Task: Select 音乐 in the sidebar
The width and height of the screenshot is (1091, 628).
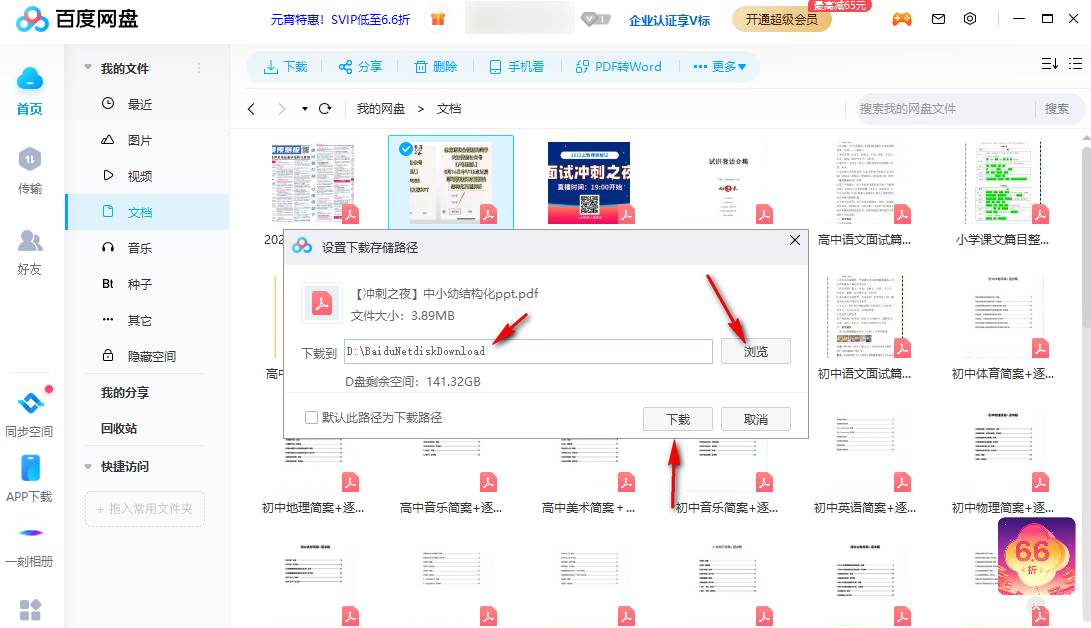Action: pos(148,248)
